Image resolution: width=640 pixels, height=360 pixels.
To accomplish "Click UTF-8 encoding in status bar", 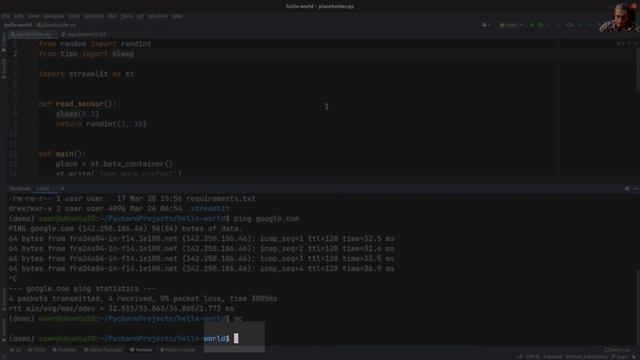I will click(533, 357).
